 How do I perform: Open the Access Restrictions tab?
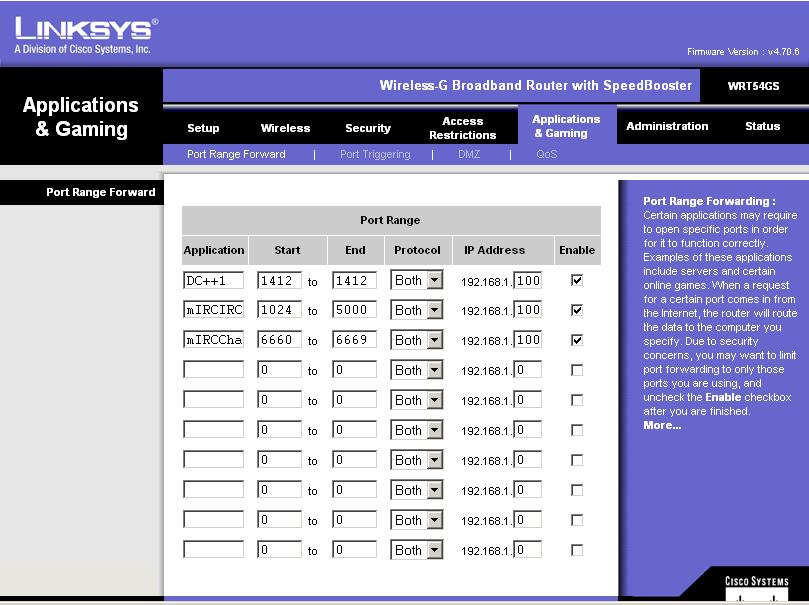(463, 128)
